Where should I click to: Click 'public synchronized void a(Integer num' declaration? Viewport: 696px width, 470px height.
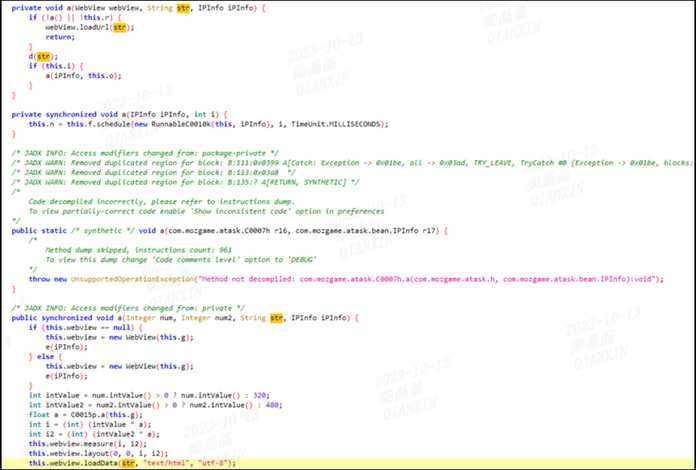[x=185, y=318]
